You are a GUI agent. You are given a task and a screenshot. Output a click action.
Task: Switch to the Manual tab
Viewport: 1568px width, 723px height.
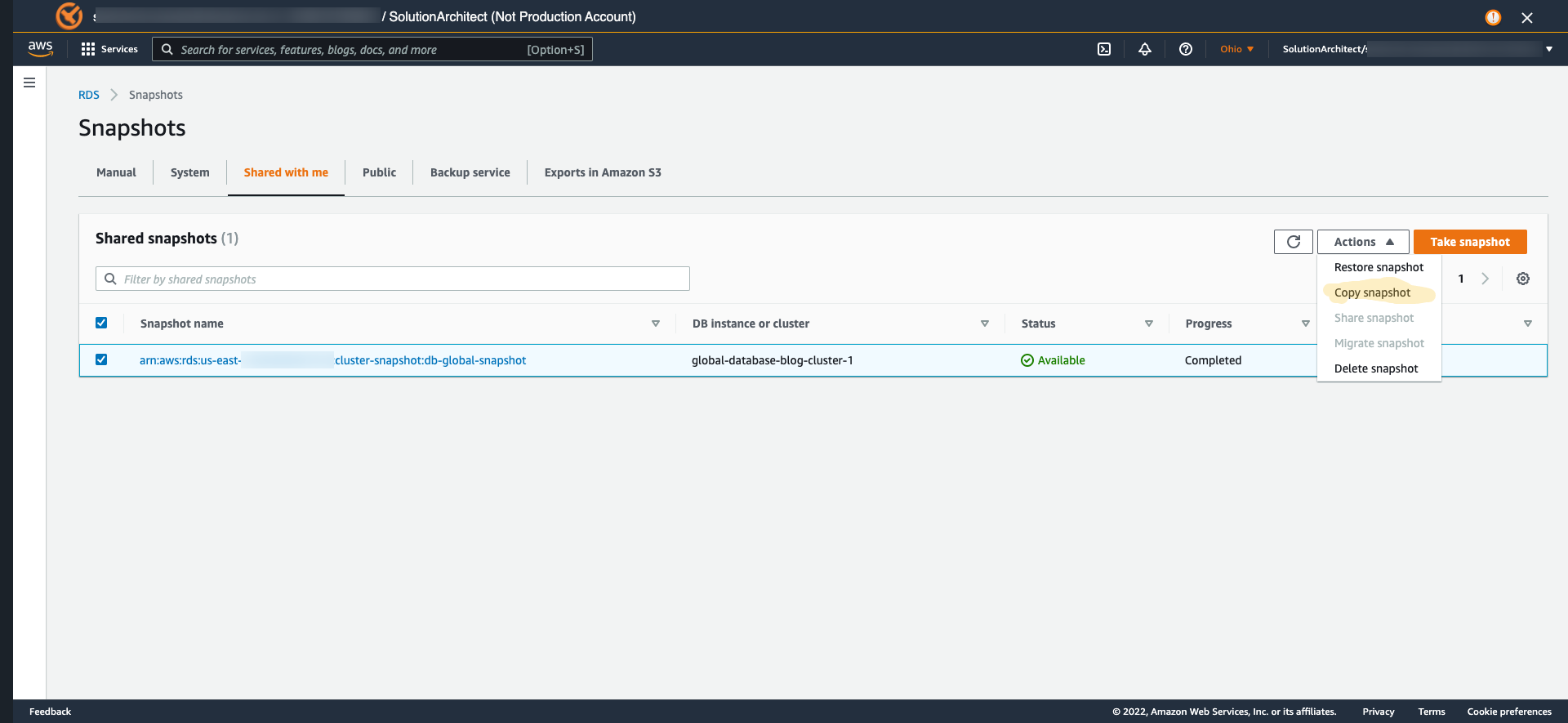coord(116,172)
